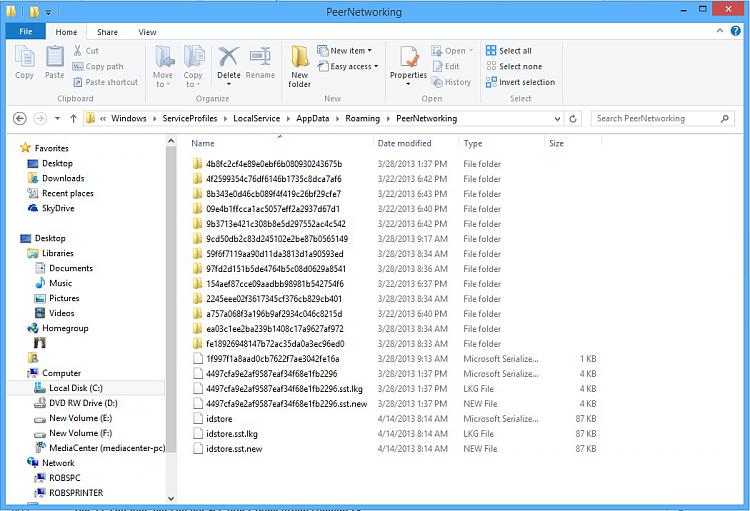The width and height of the screenshot is (750, 511).
Task: Click LocalService in the address path
Action: (x=256, y=118)
